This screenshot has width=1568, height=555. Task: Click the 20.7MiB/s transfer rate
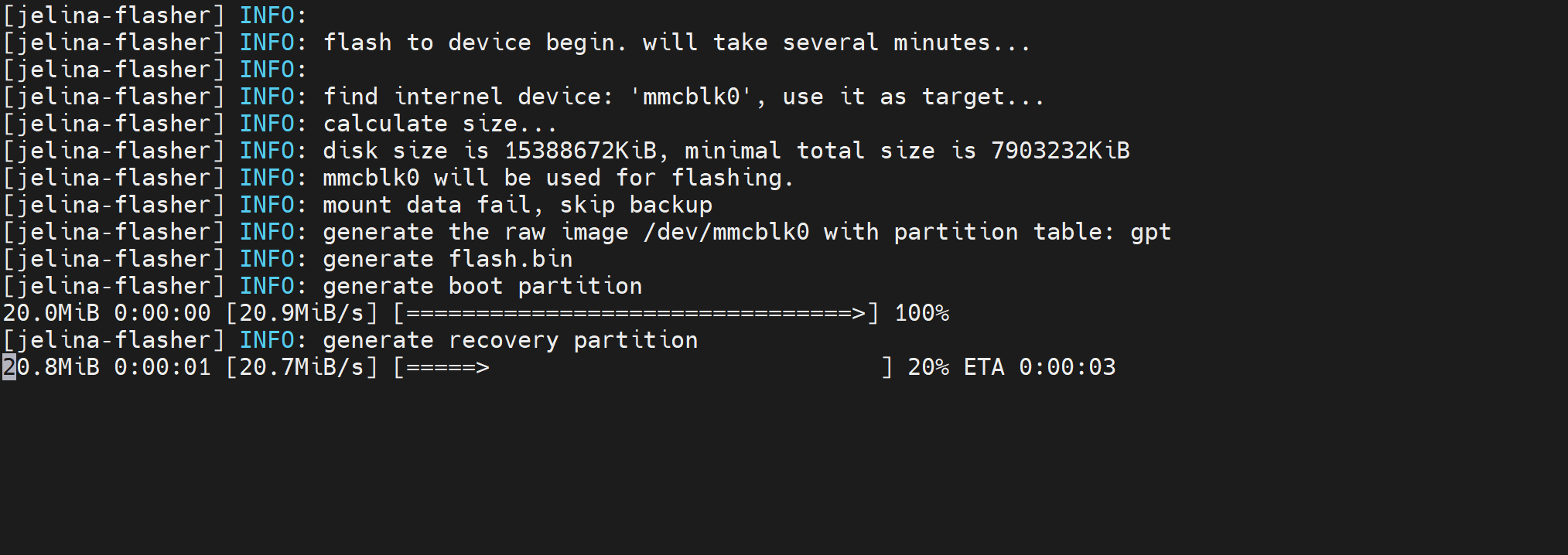[302, 366]
